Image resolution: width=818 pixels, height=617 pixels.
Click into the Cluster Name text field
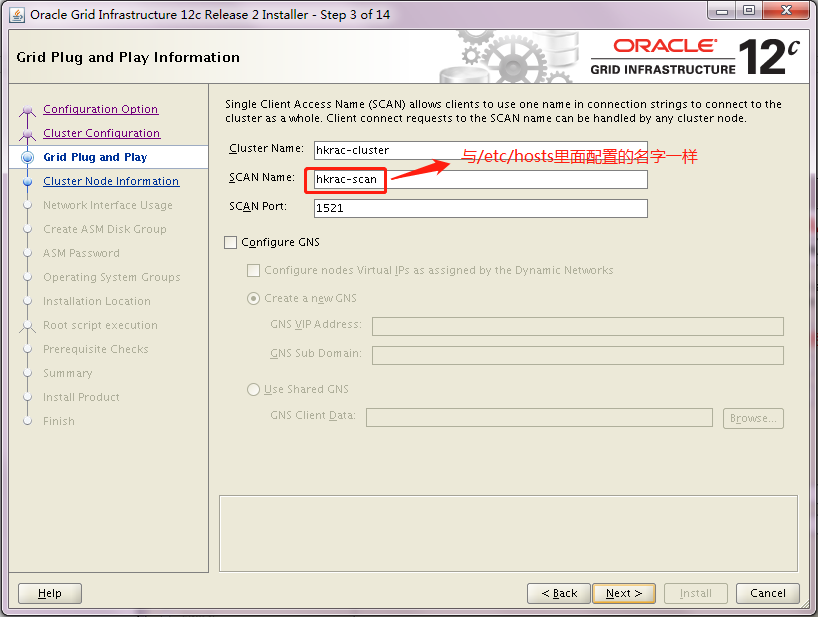480,150
